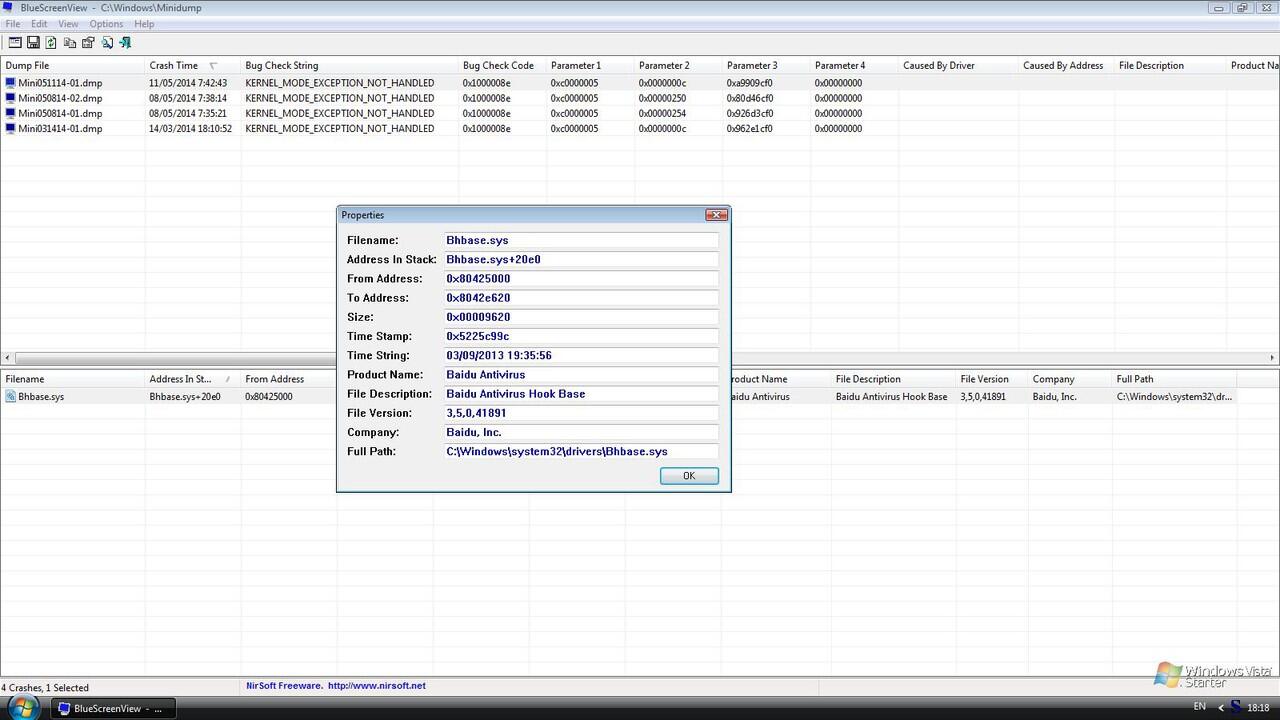Click the Time String field 03/09/2013 19:35:56
The image size is (1280, 720).
pyautogui.click(x=581, y=355)
